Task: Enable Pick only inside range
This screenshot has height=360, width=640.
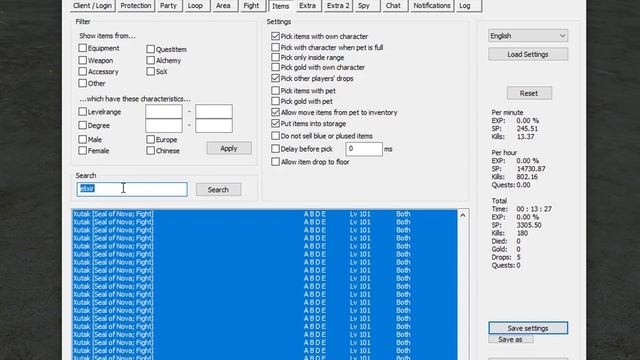Action: [276, 57]
